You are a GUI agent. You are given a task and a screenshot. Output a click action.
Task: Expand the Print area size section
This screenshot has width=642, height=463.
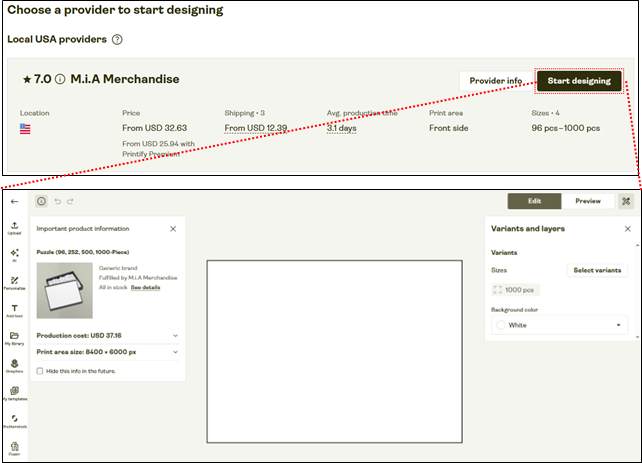pos(175,351)
